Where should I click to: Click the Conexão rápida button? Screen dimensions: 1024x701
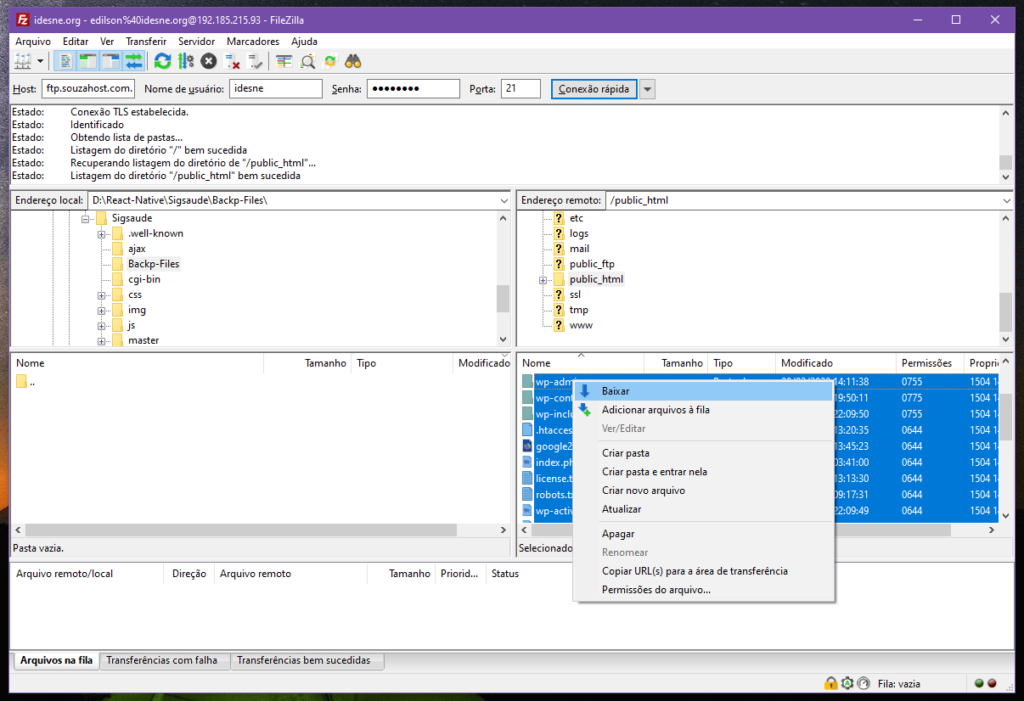594,89
